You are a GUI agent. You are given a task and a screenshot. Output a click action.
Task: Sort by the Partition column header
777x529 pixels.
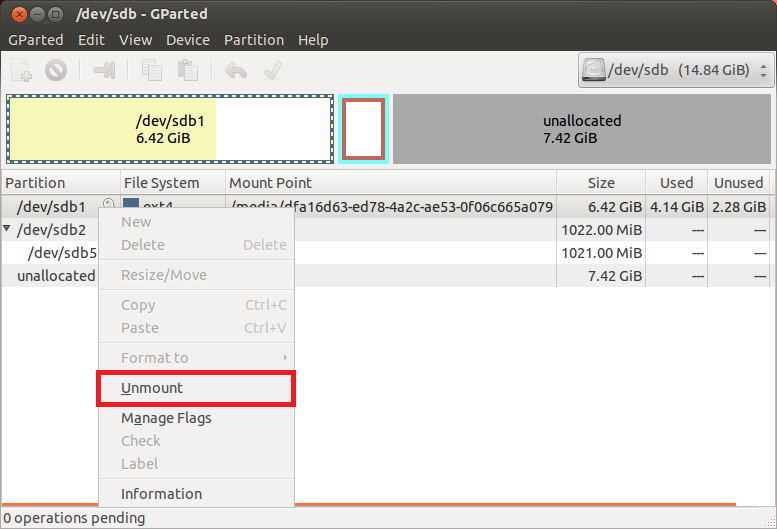pyautogui.click(x=60, y=183)
